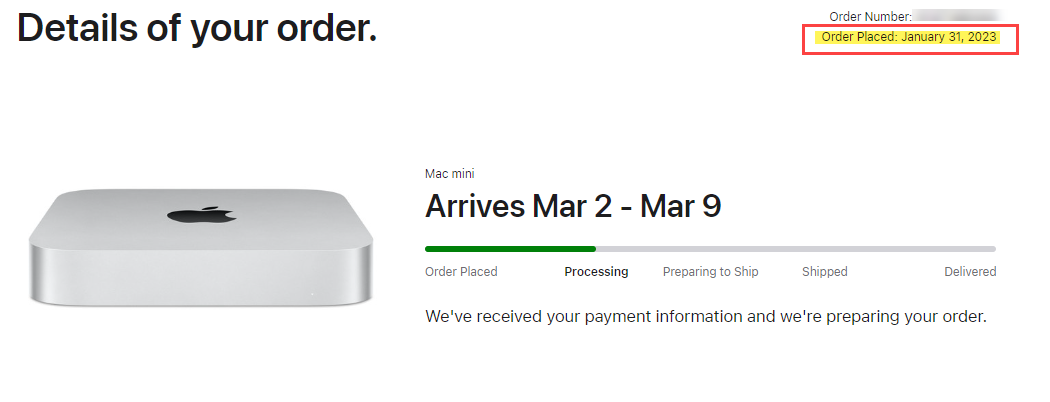This screenshot has height=402, width=1050.
Task: Click the Order Number label
Action: tap(870, 17)
